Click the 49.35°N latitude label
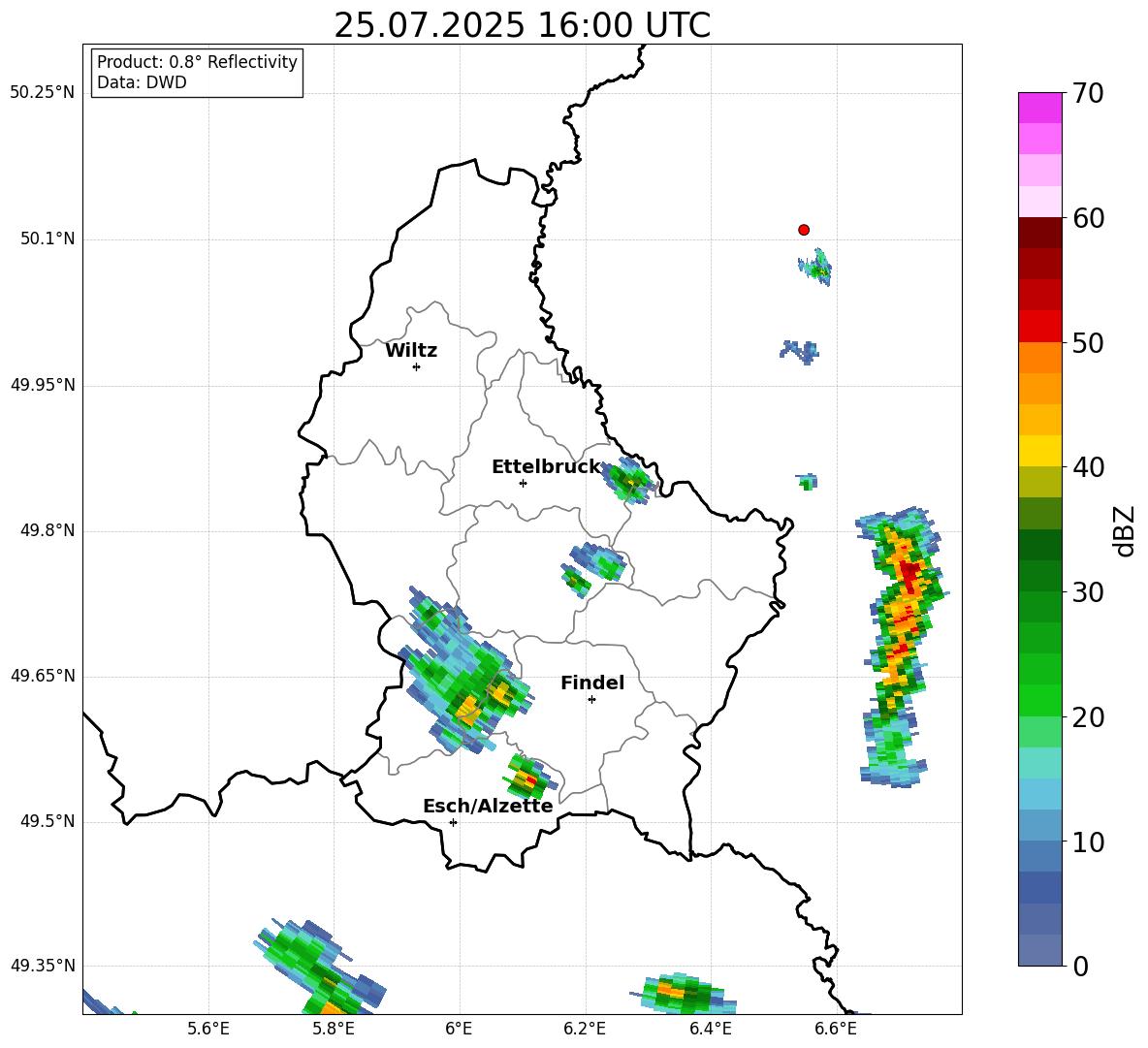This screenshot has width=1148, height=1048. tap(43, 966)
